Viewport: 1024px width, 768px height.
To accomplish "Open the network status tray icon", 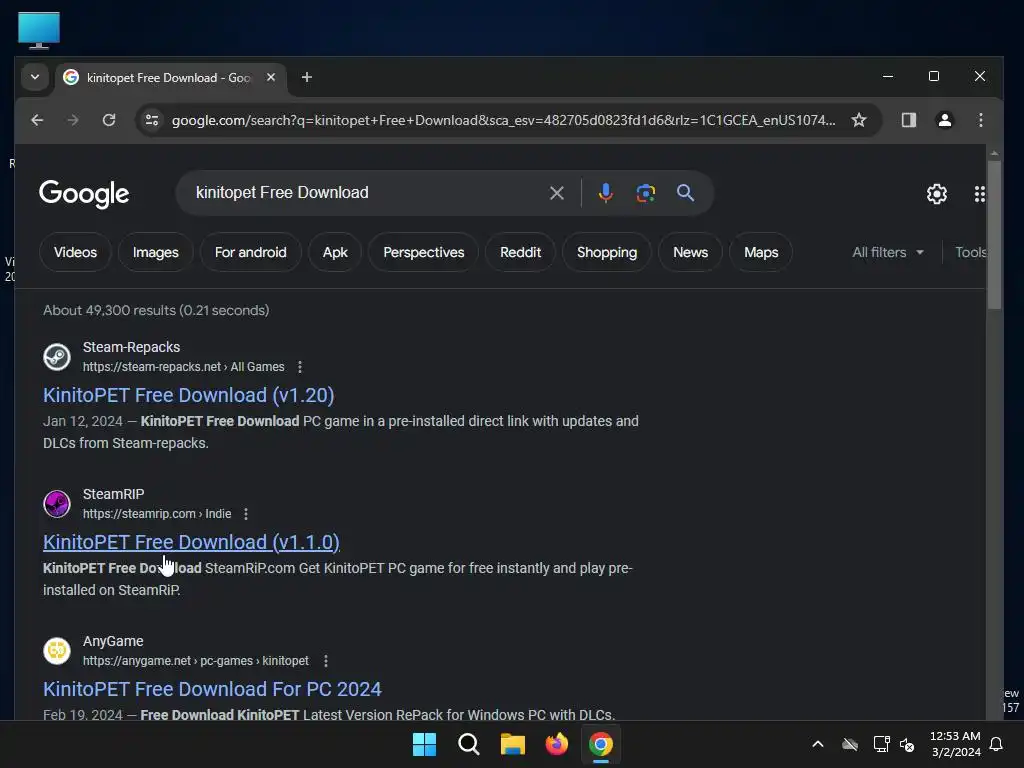I will tap(881, 744).
